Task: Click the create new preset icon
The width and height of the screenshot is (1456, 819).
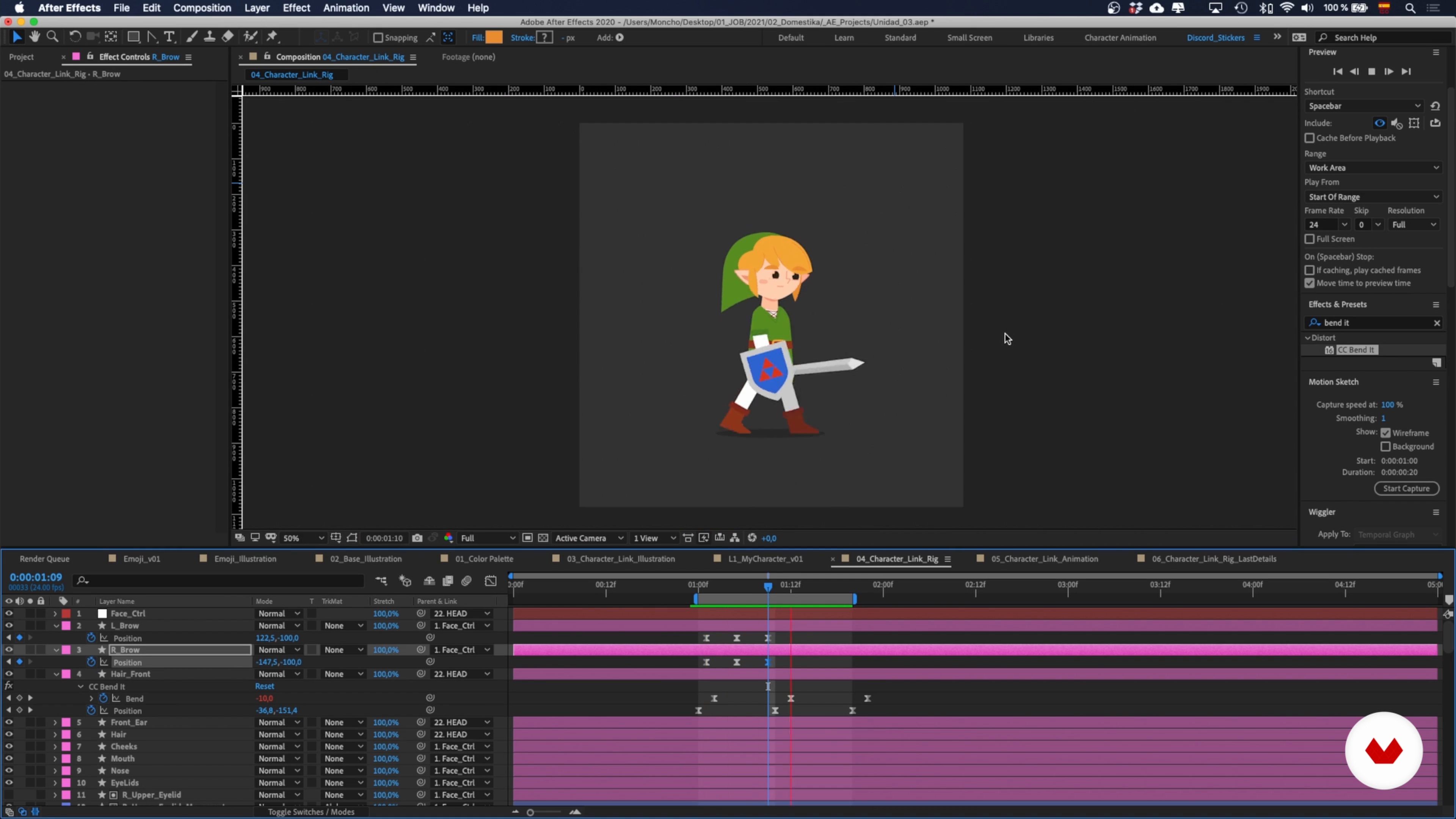Action: pos(1436,363)
